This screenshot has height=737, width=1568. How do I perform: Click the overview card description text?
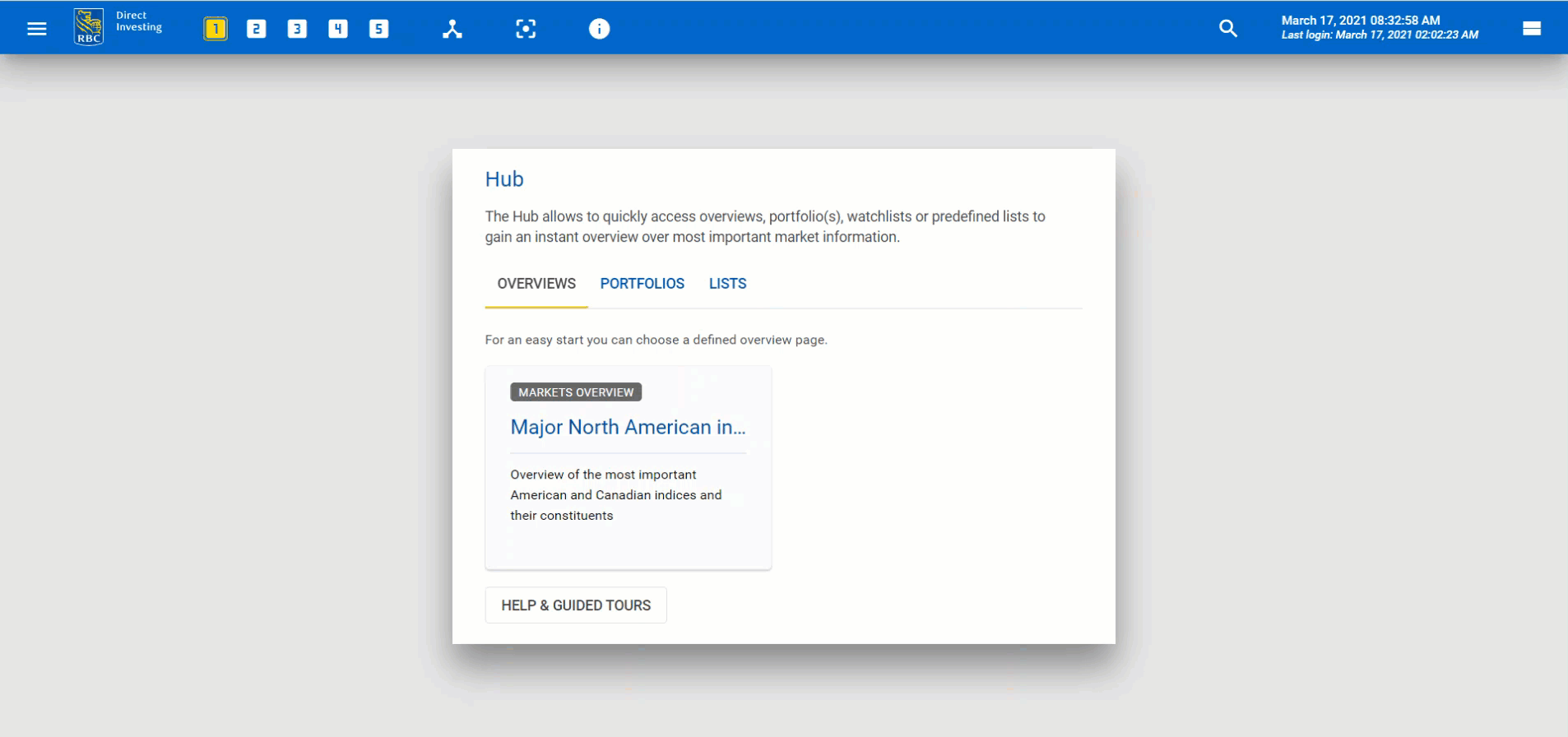click(615, 495)
